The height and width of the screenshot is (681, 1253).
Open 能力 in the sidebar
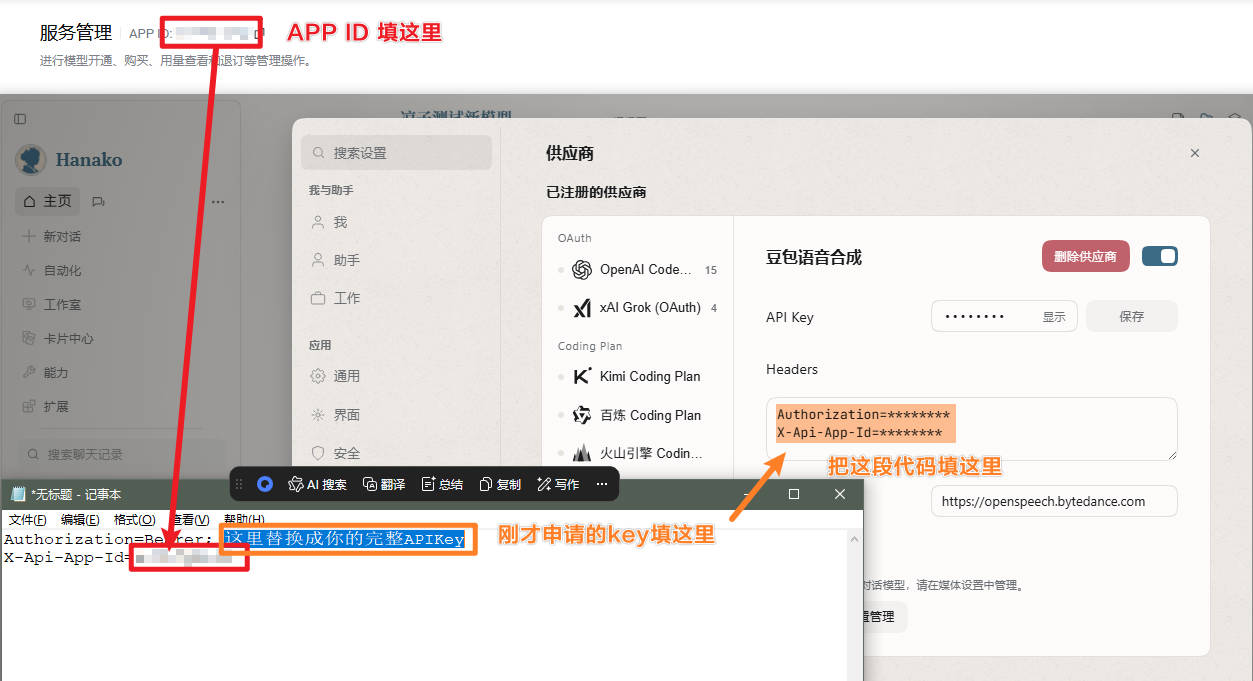click(46, 372)
